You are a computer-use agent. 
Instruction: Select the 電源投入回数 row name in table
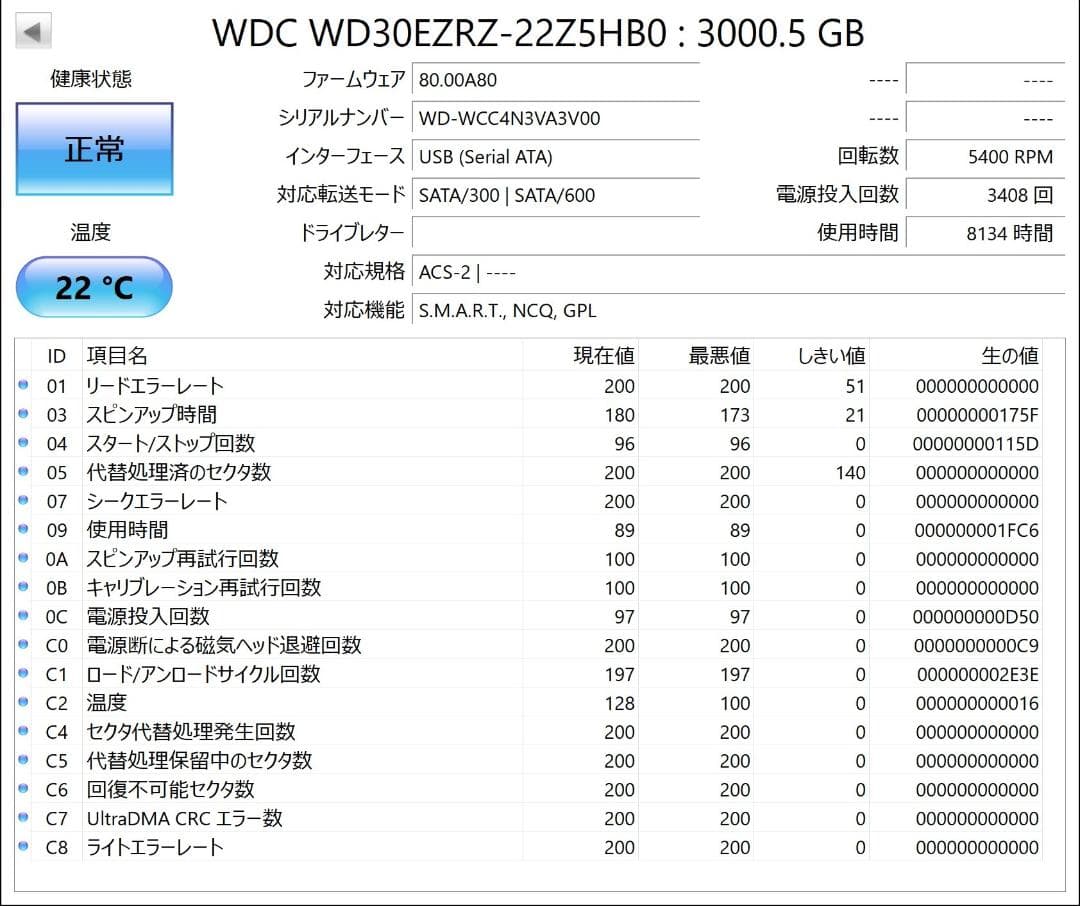148,617
